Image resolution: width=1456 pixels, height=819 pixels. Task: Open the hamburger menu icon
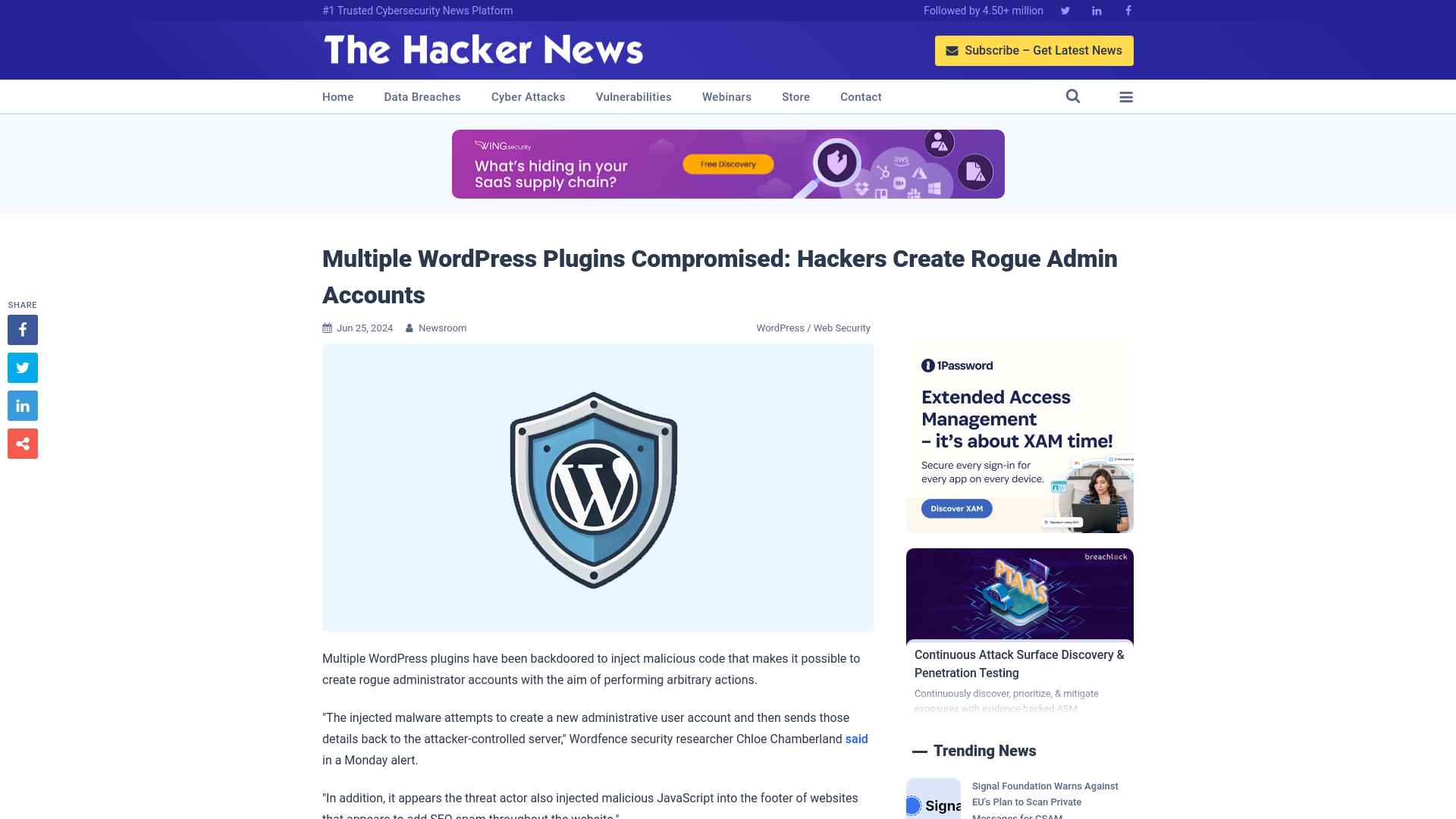[x=1126, y=96]
